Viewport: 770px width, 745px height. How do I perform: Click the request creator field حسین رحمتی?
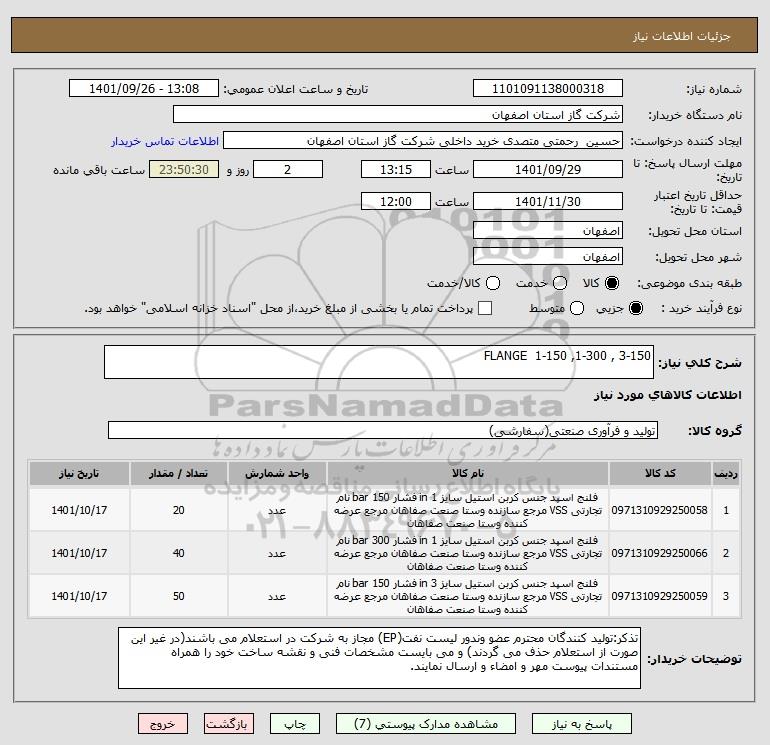(x=423, y=140)
